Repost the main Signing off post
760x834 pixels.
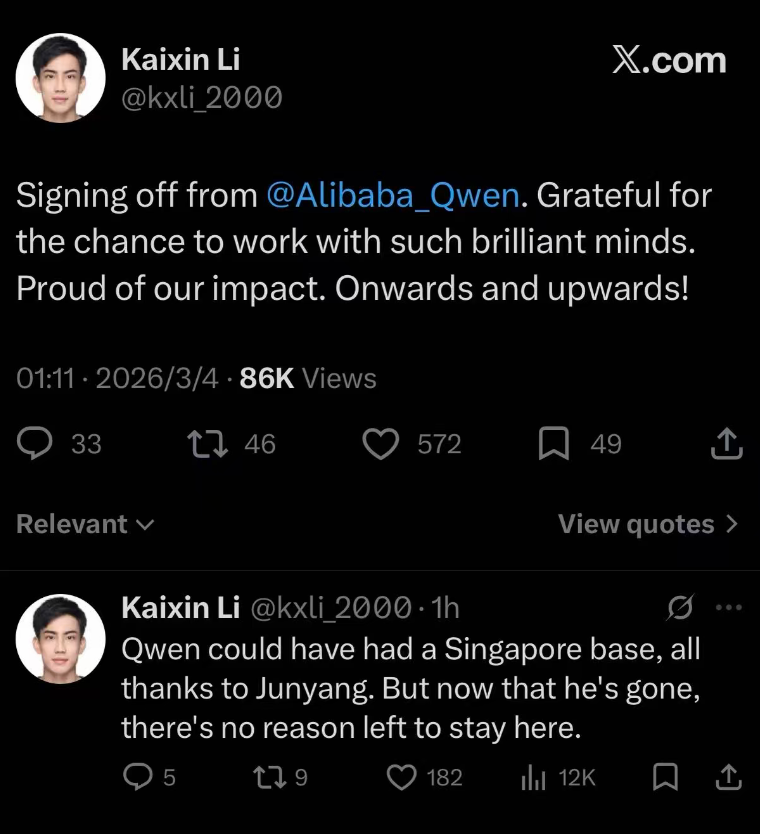coord(204,443)
